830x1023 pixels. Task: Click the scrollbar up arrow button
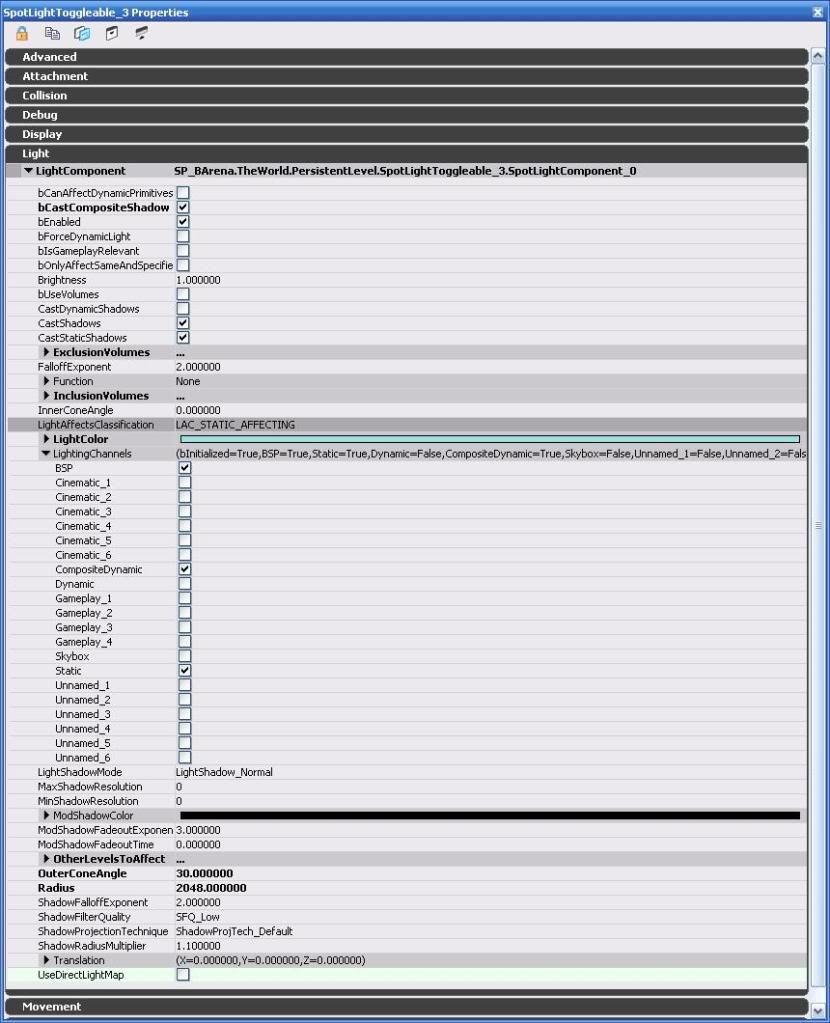[x=819, y=56]
